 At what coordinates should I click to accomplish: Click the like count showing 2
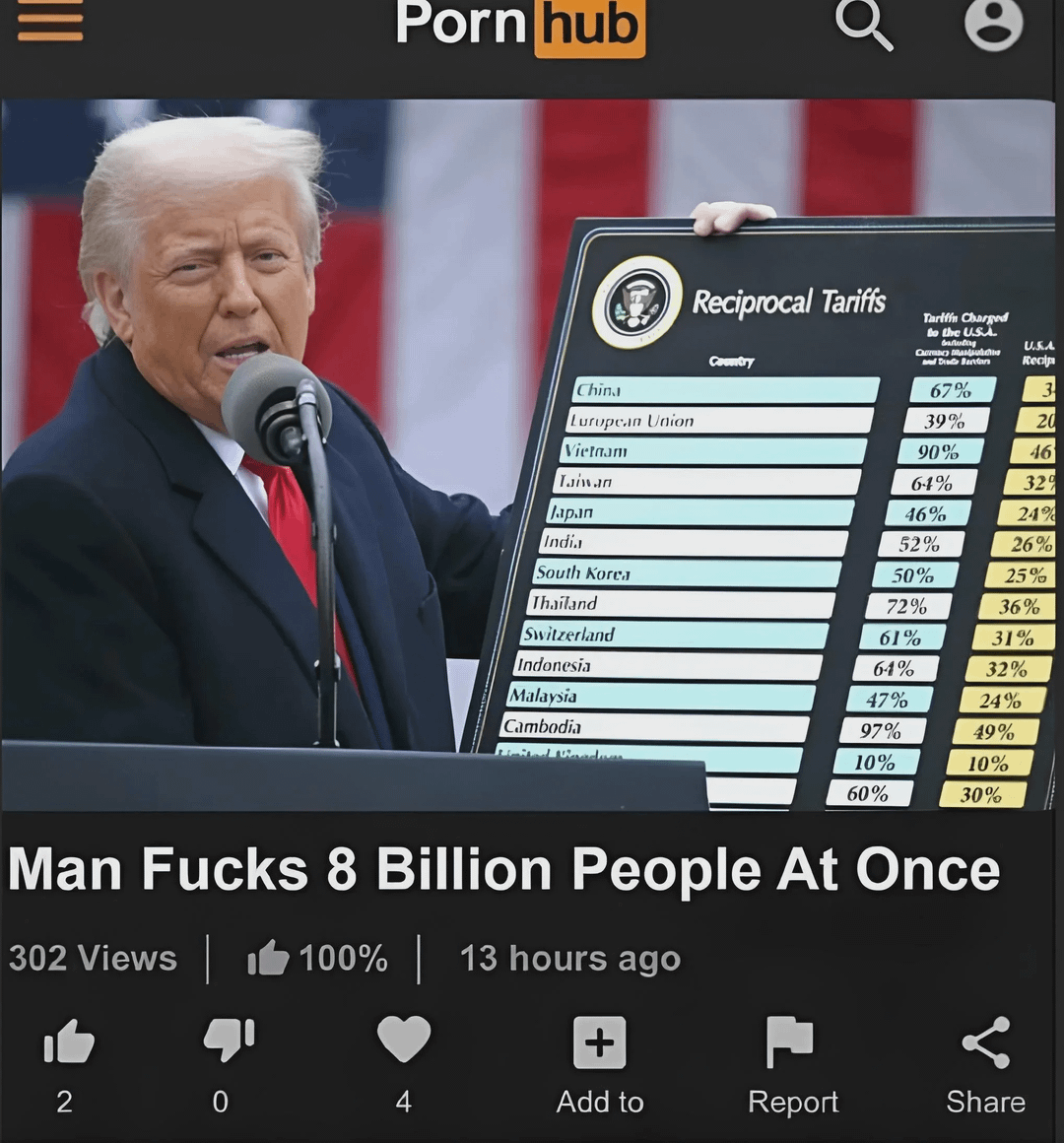point(64,1102)
